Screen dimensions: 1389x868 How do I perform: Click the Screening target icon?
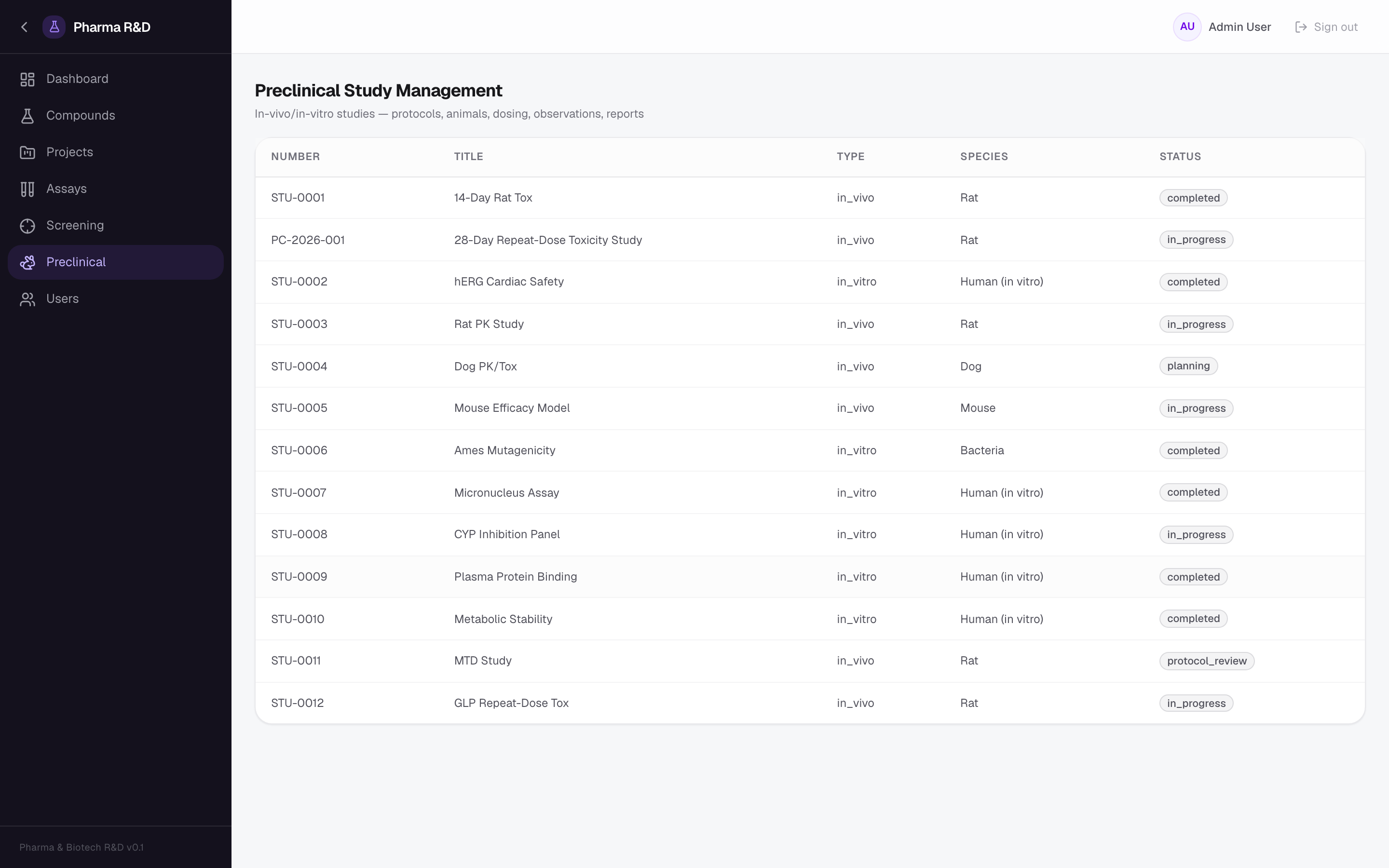point(27,226)
